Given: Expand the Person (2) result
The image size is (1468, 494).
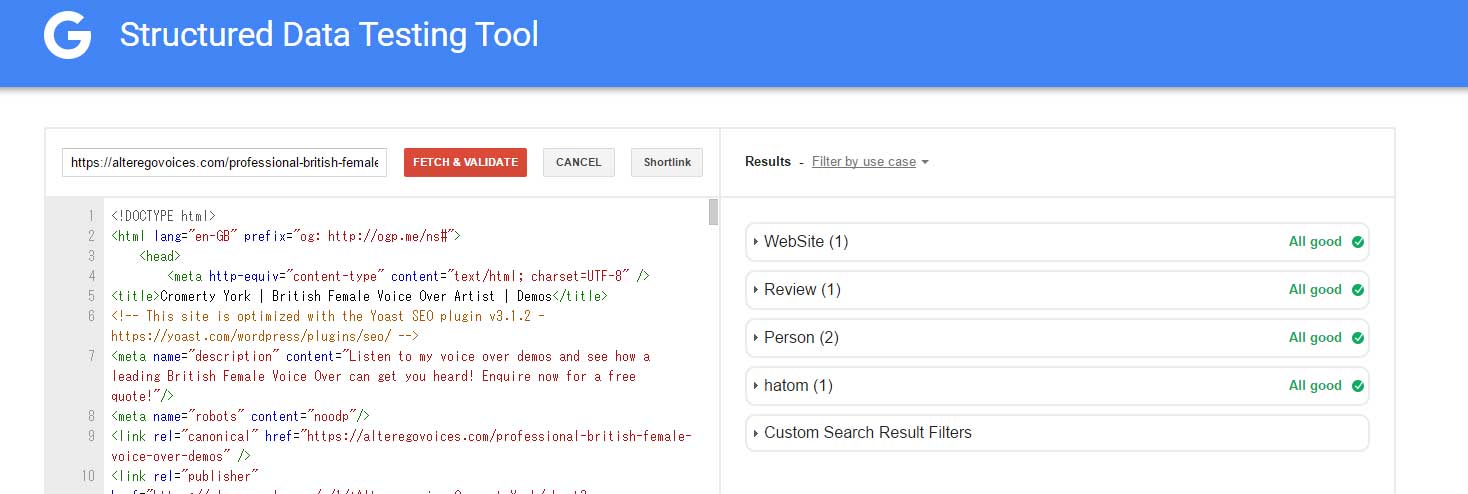Looking at the screenshot, I should (1057, 338).
